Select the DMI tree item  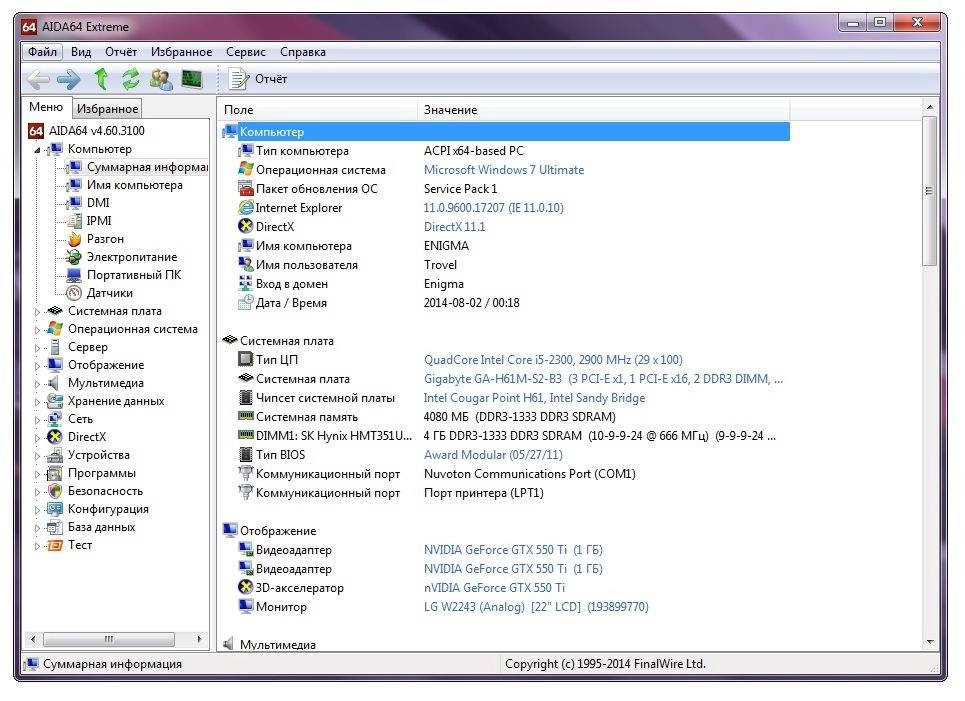[x=98, y=202]
